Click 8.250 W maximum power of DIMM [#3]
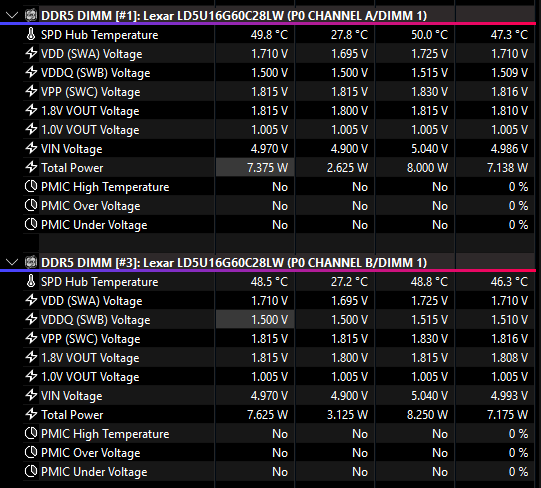This screenshot has height=488, width=541. 427,414
